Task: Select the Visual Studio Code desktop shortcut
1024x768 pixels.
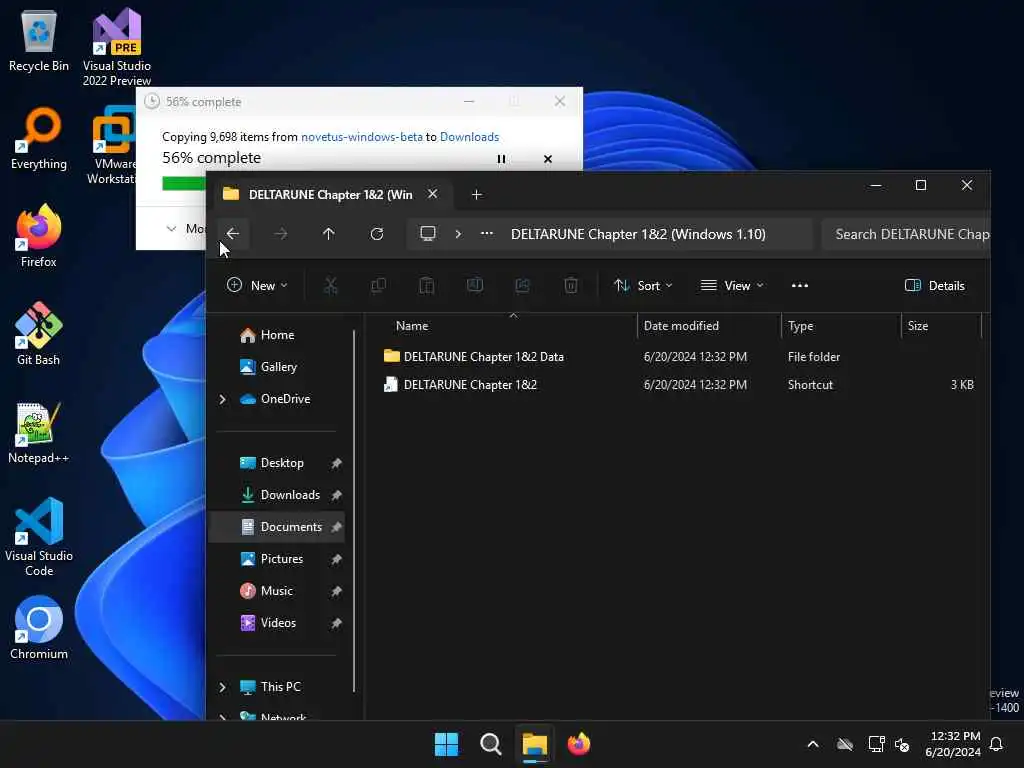Action: point(39,537)
